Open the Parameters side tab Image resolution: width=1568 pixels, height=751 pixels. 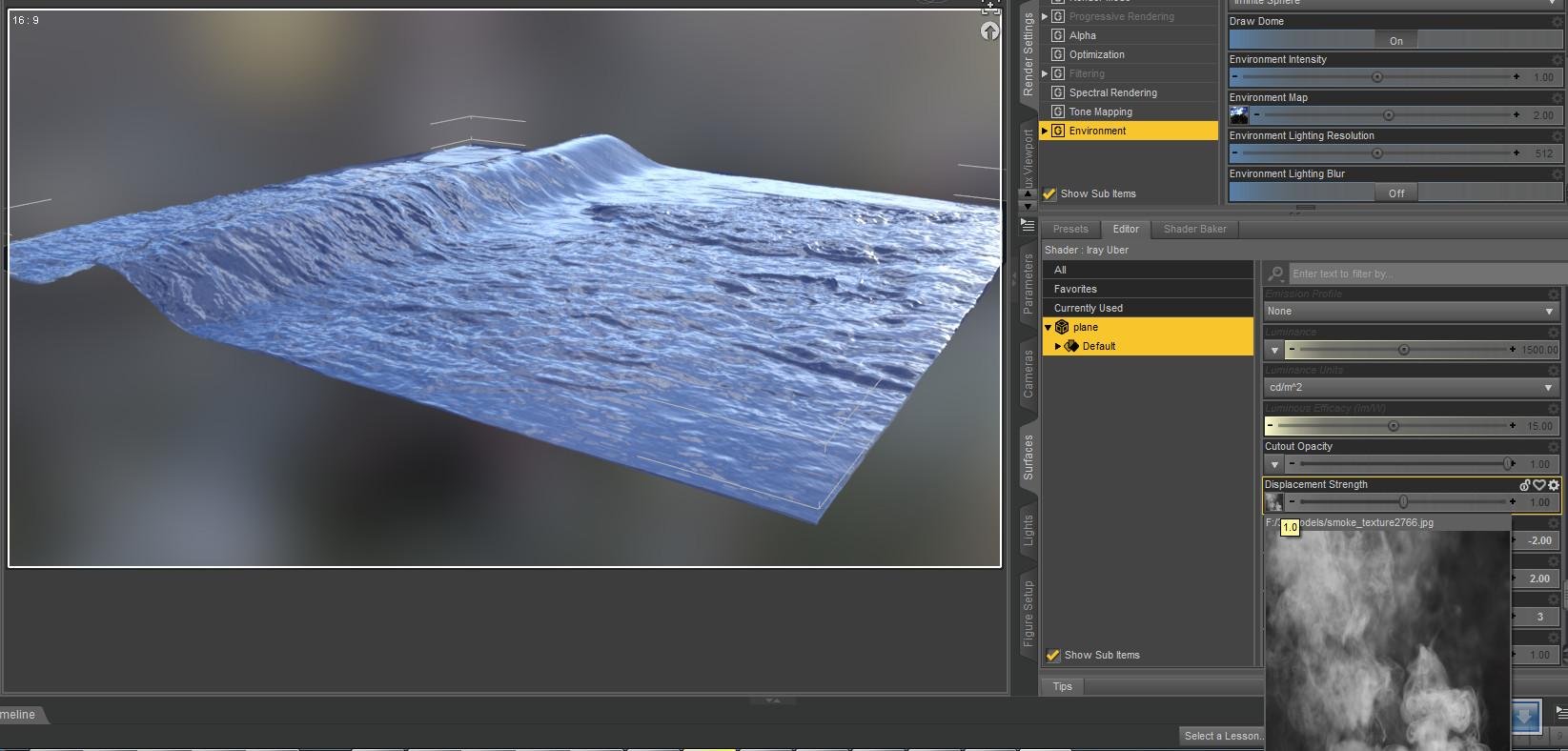tap(1028, 284)
